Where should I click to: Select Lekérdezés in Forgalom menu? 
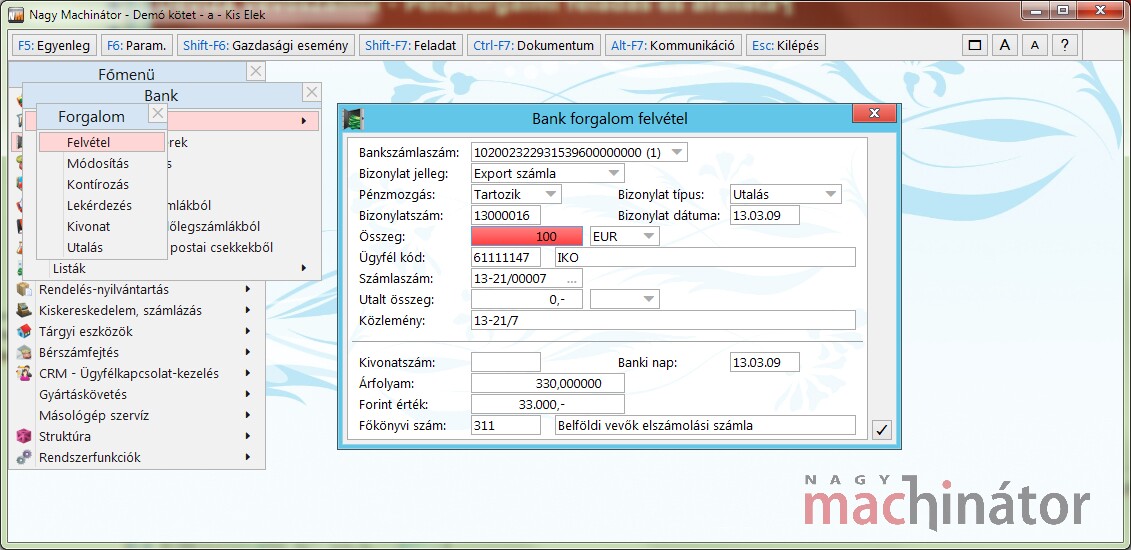pos(102,205)
